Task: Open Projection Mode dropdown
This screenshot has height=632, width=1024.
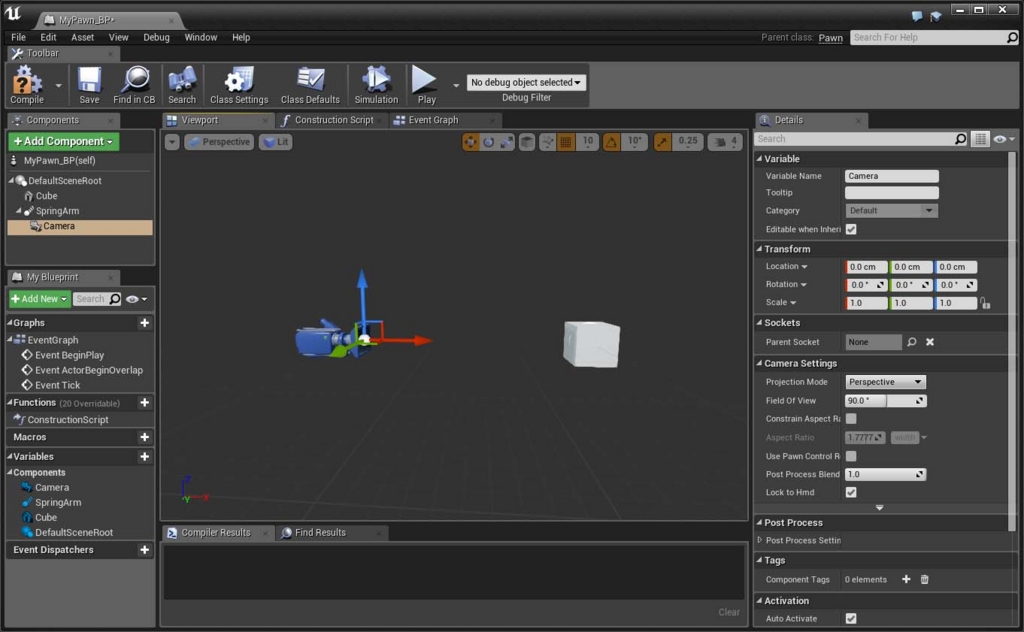Action: click(886, 382)
